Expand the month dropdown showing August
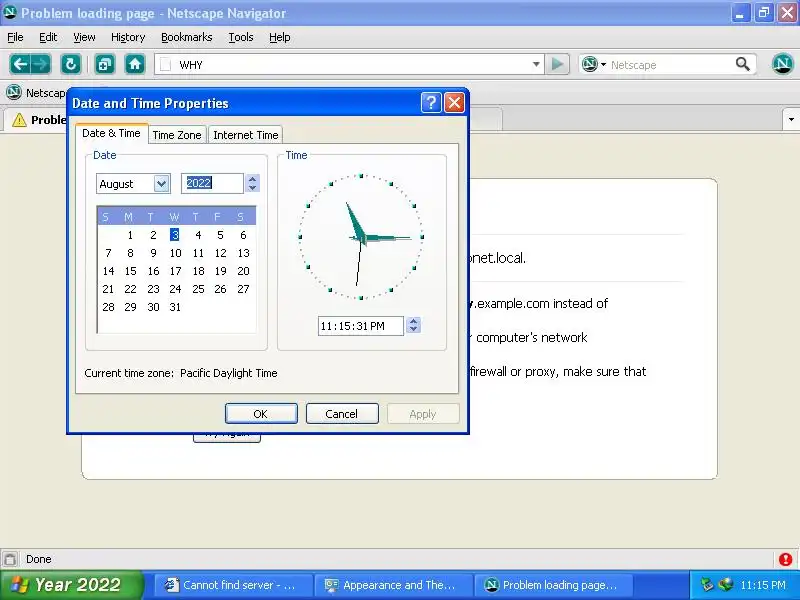 (x=161, y=184)
